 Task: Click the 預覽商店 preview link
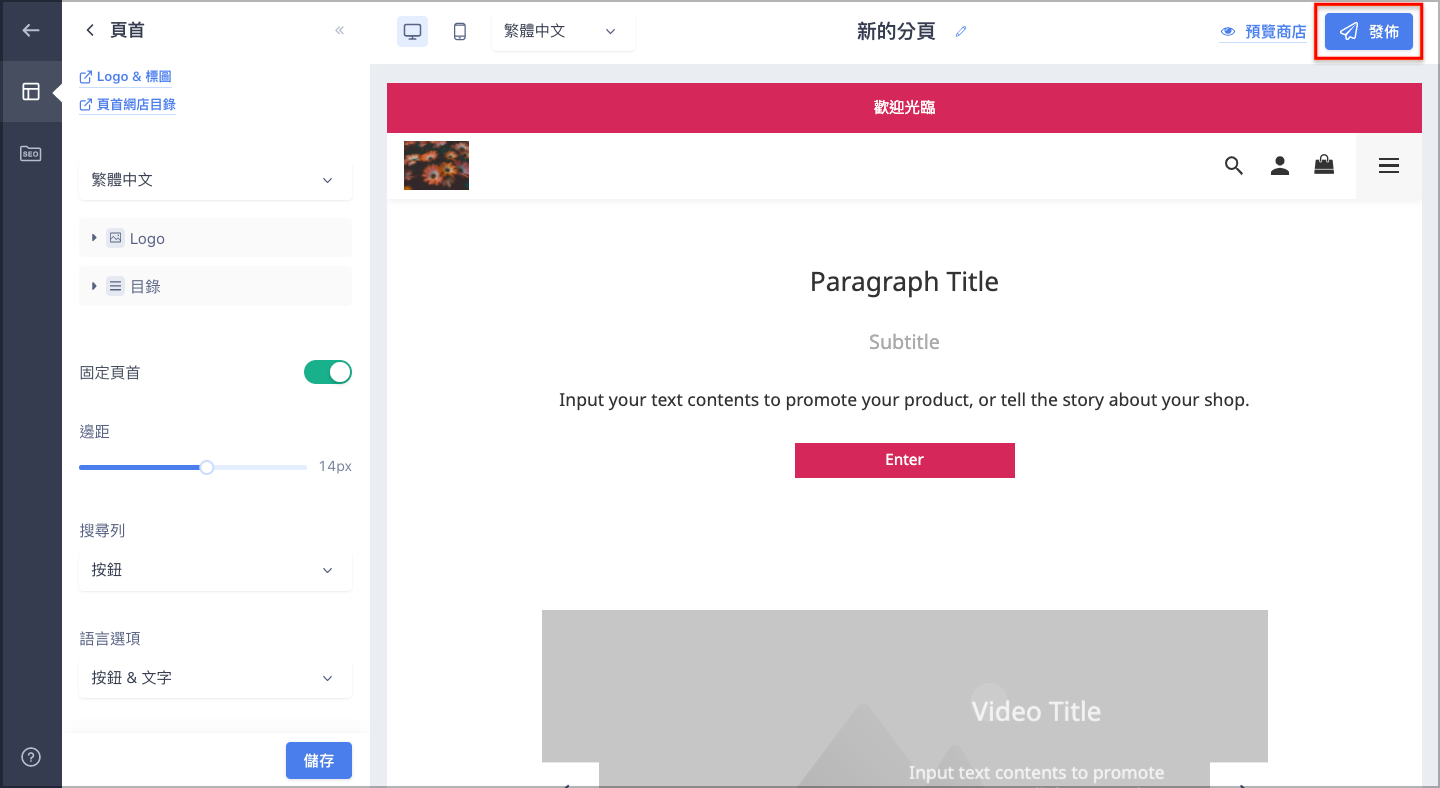[1263, 32]
